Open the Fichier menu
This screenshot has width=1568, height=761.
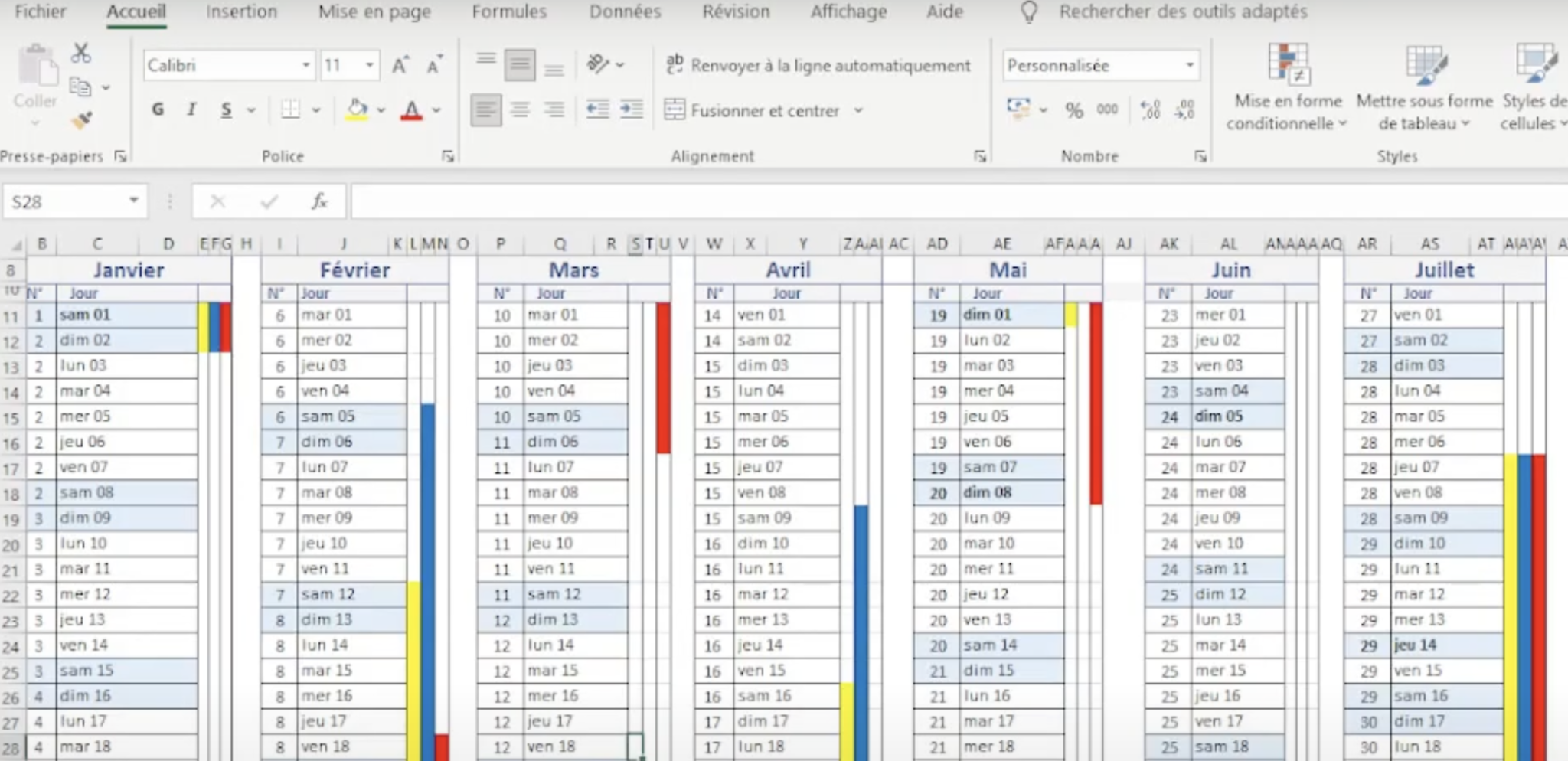(x=40, y=11)
